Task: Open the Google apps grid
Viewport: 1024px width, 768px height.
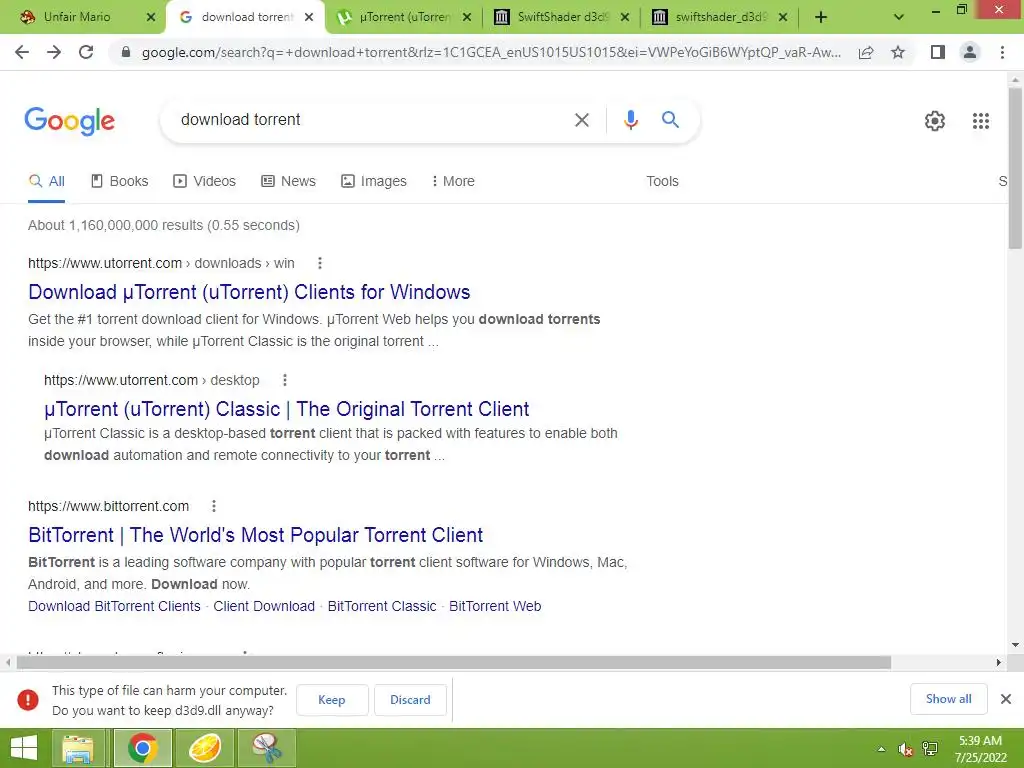Action: [x=981, y=121]
